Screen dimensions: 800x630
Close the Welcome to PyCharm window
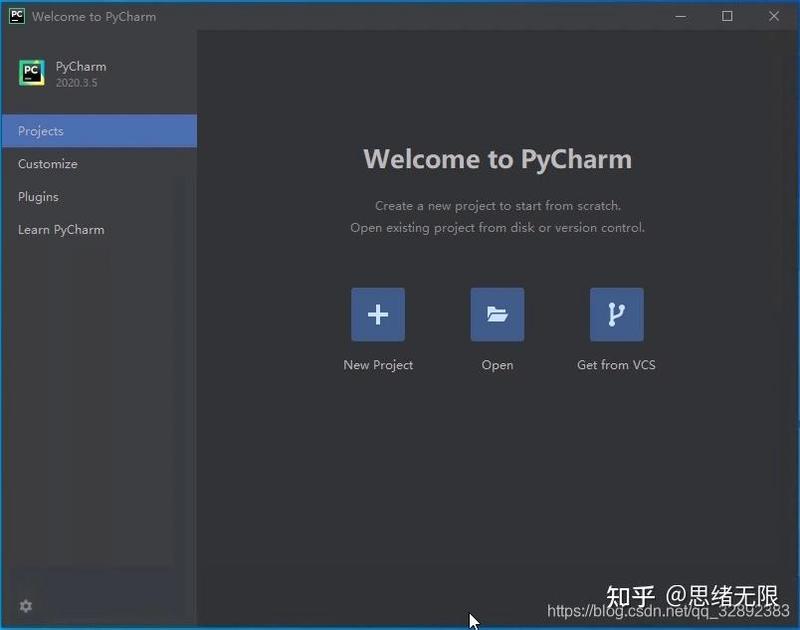pyautogui.click(x=774, y=16)
